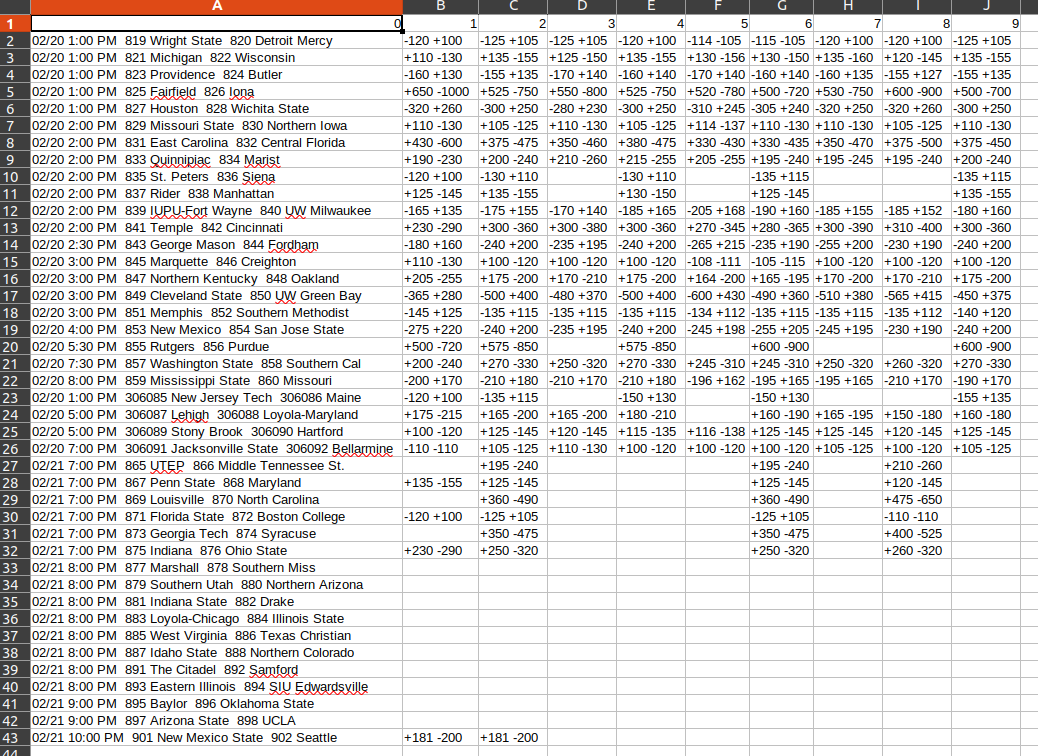Image resolution: width=1038 pixels, height=756 pixels.
Task: Click Georgia Tech row value +400 -525
Action: point(917,534)
